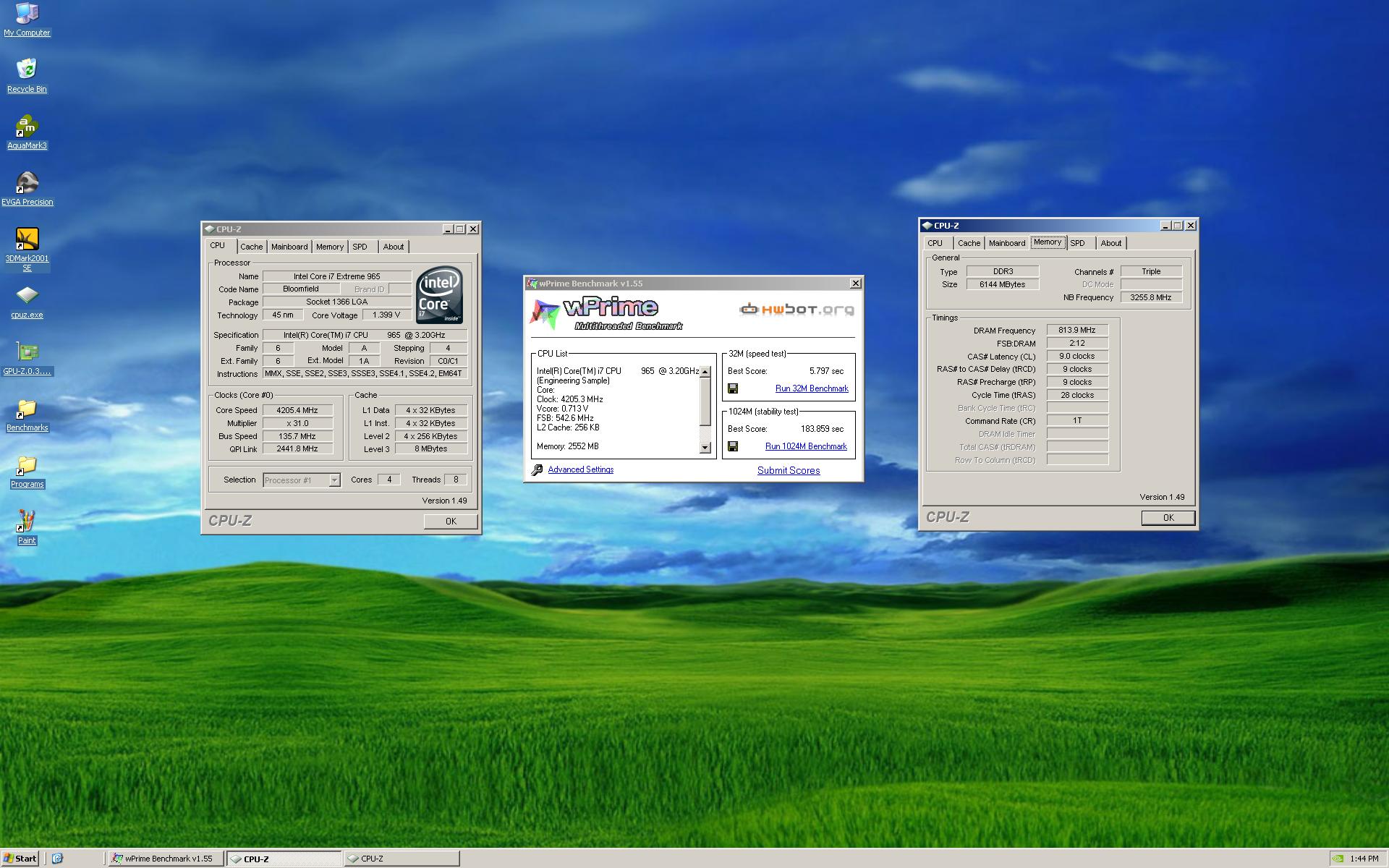This screenshot has height=868, width=1389.
Task: Open My Computer desktop icon
Action: 27,20
